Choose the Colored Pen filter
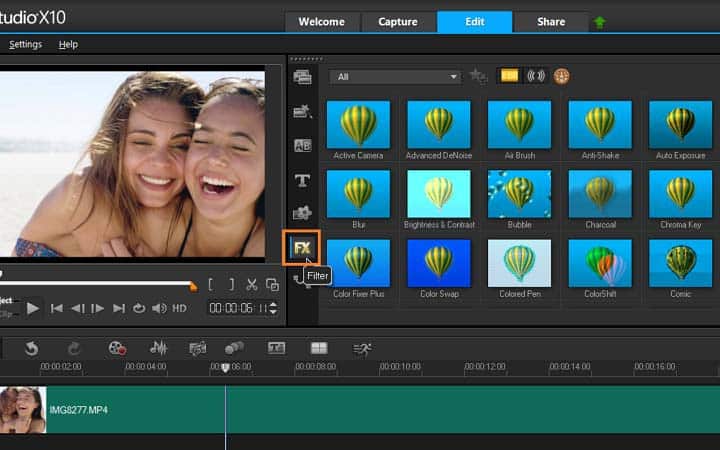Image resolution: width=720 pixels, height=450 pixels. 519,263
